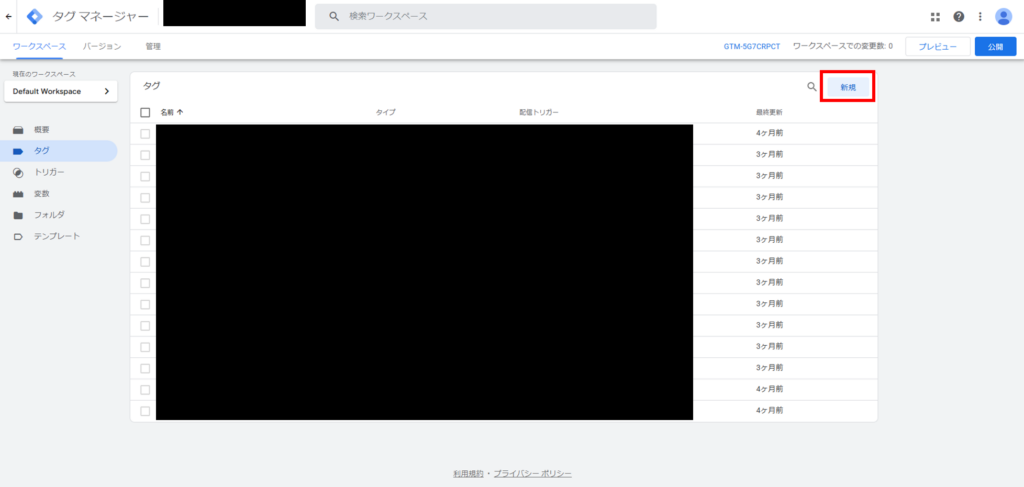Screen dimensions: 1024x487
Task: Check the checkbox of the last tag row
Action: click(x=145, y=411)
